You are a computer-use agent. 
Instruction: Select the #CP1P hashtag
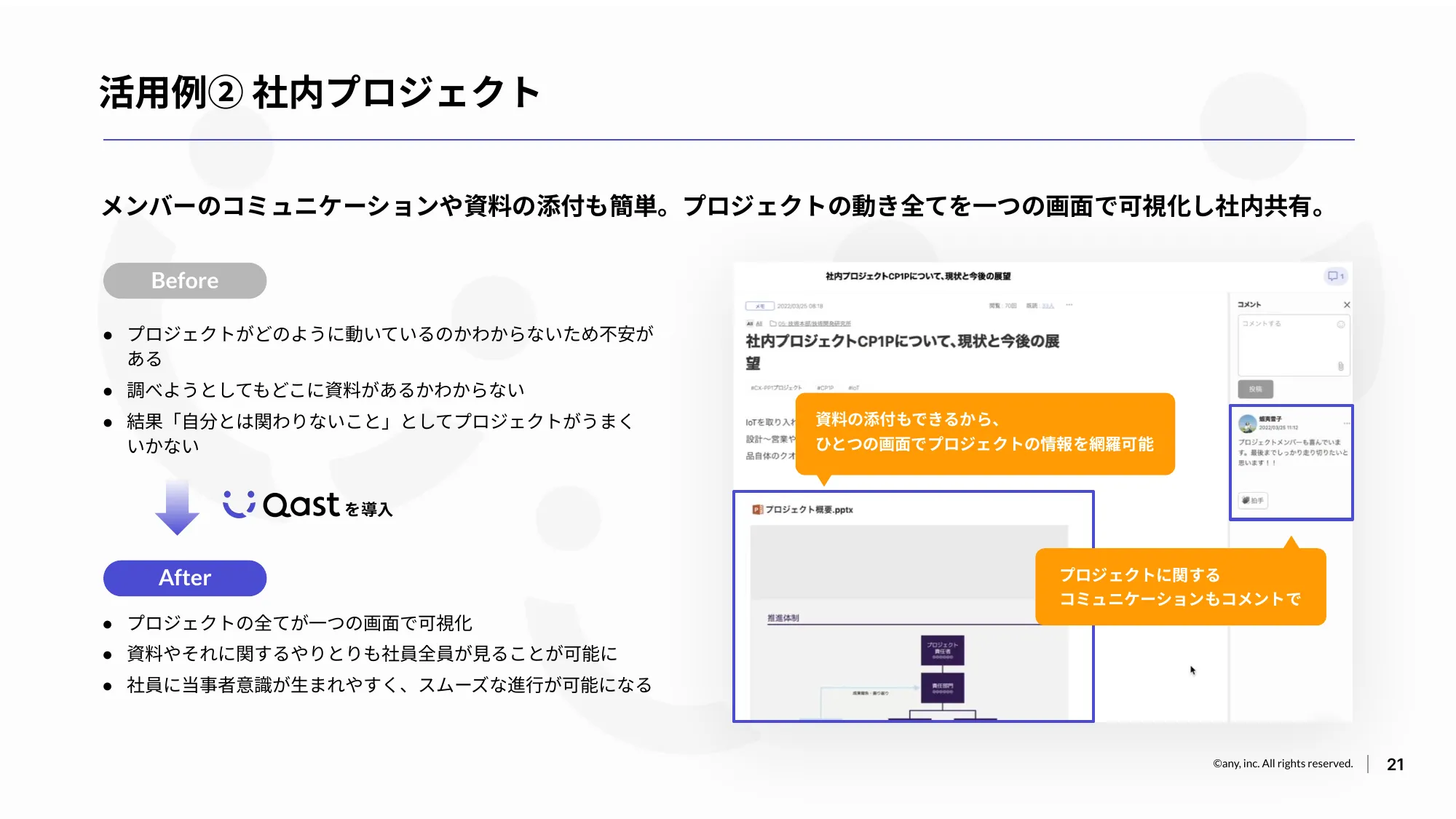click(825, 388)
